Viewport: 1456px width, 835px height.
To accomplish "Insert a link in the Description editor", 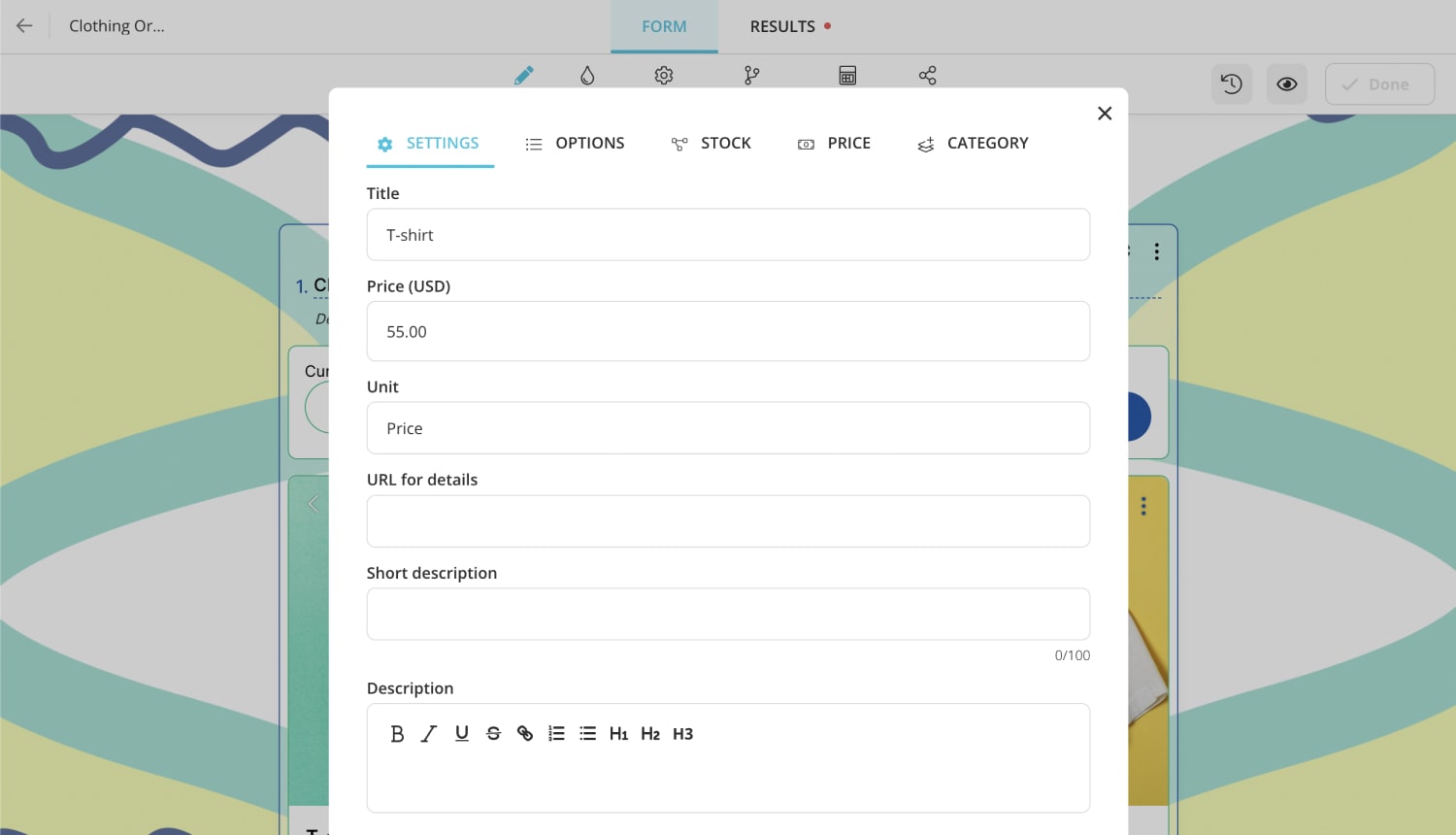I will coord(525,733).
